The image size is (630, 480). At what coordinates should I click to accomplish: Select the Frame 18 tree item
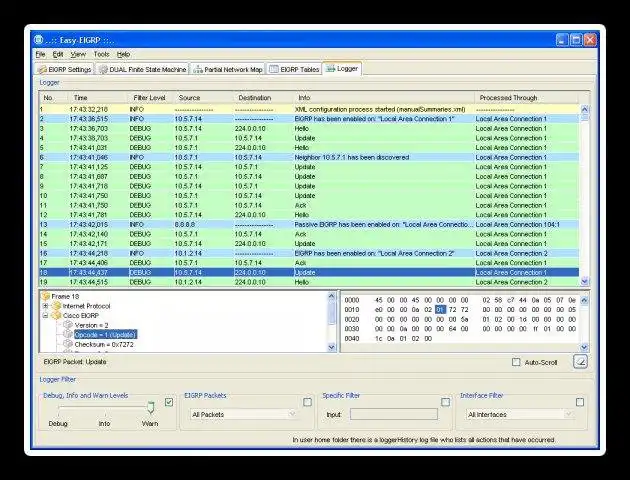tap(65, 296)
